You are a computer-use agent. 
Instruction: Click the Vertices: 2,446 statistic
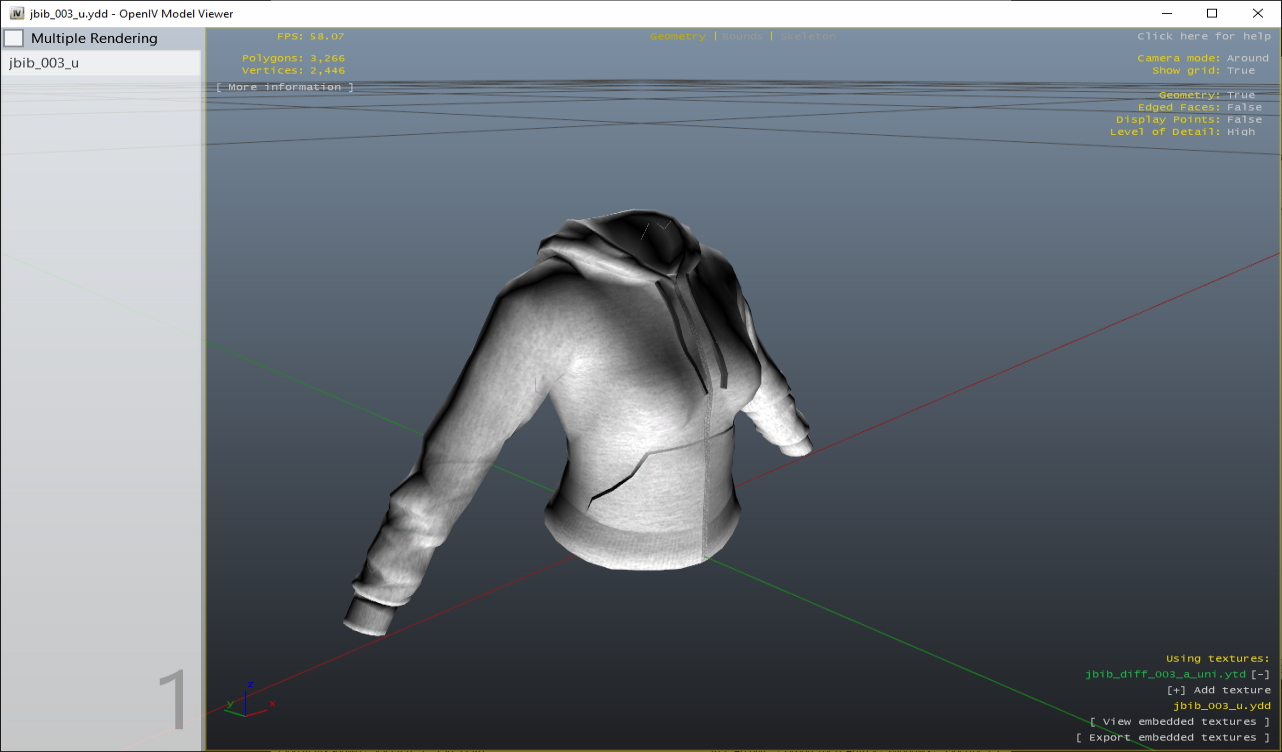click(293, 71)
